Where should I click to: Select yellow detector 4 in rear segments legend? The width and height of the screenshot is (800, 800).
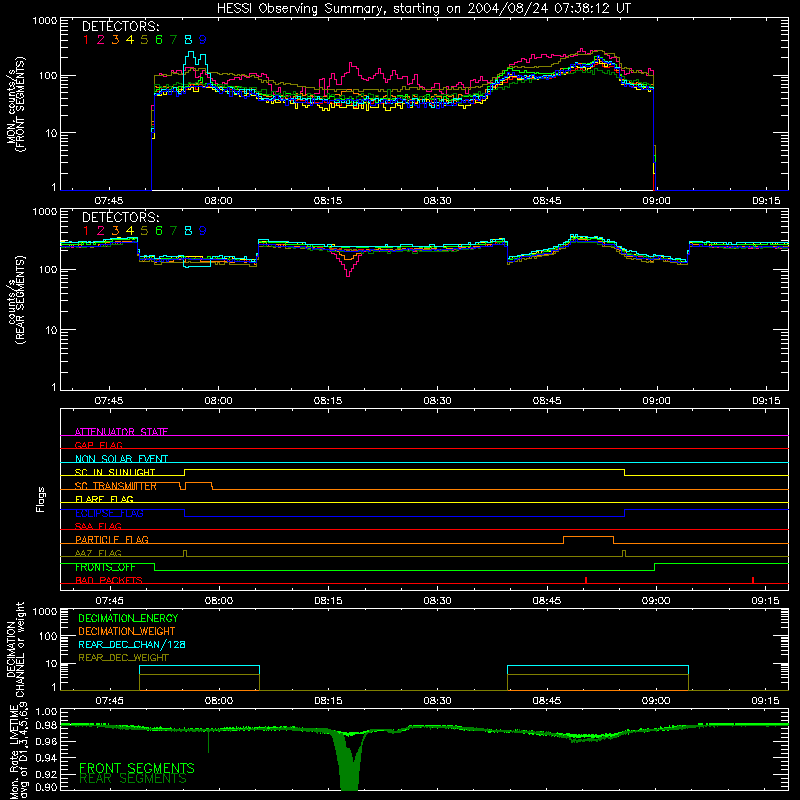130,231
